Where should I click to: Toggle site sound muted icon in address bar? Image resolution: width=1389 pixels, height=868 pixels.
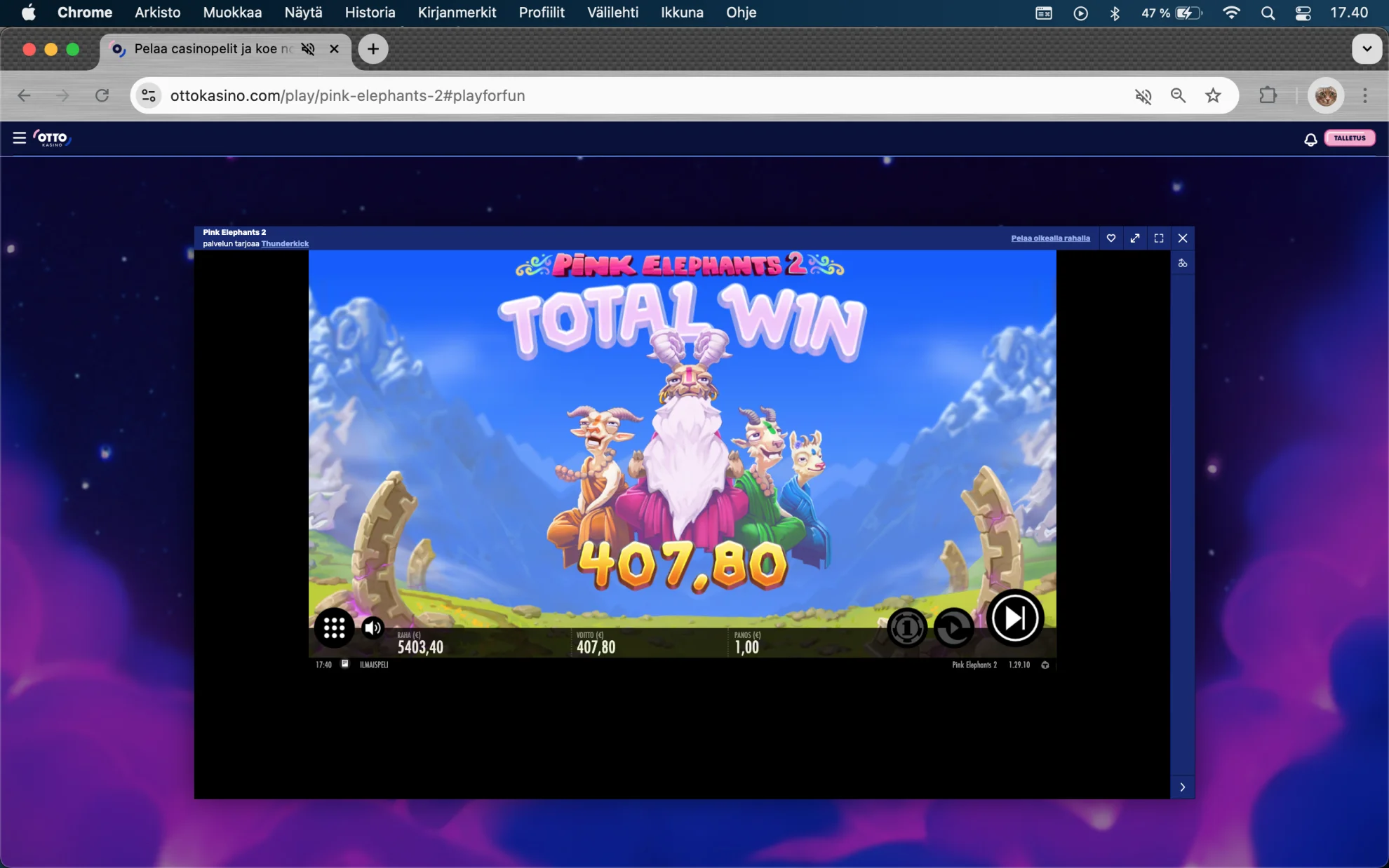[x=1143, y=96]
